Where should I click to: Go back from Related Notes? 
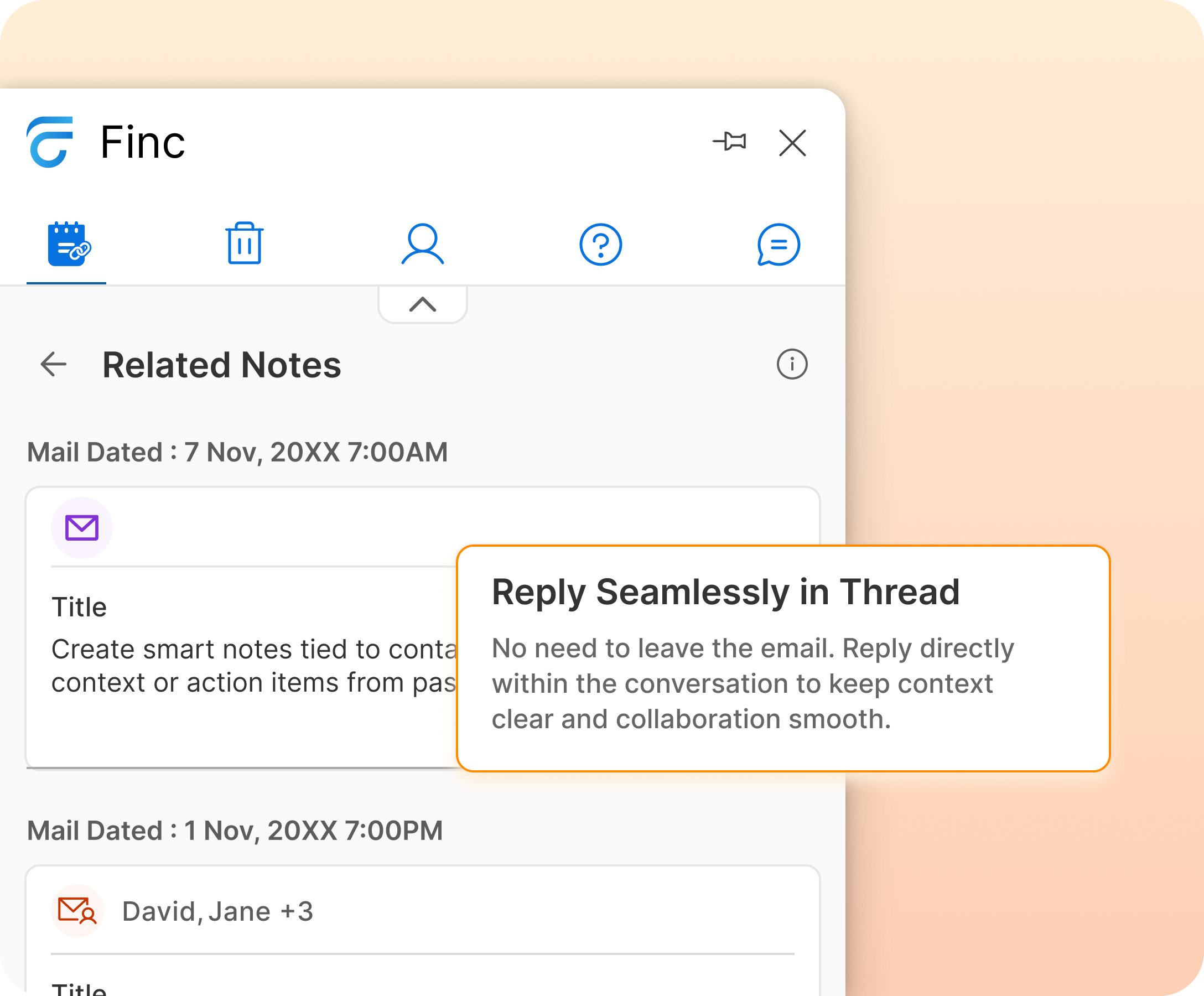[54, 364]
